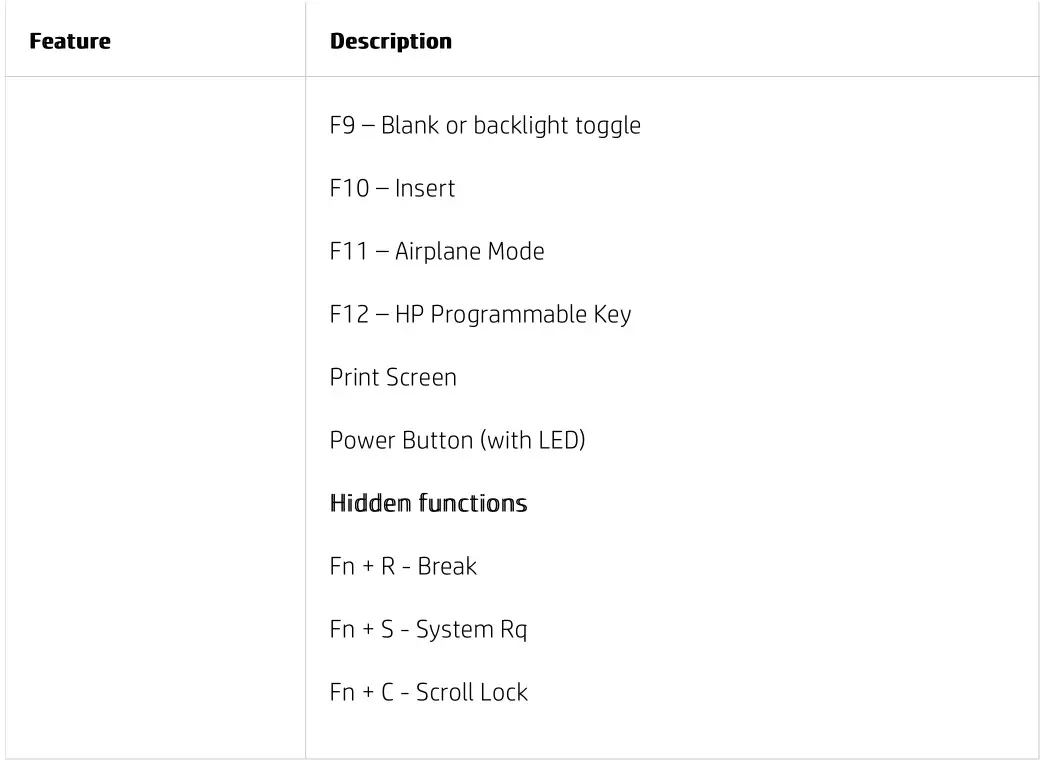Image resolution: width=1042 pixels, height=763 pixels.
Task: Click the 'Scroll Lock' text
Action: 472,693
